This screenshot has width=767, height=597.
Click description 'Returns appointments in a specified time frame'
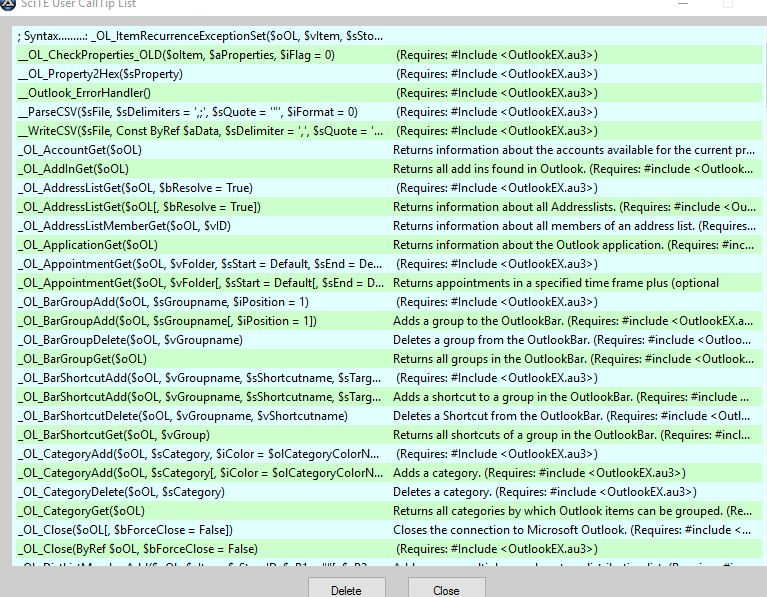pyautogui.click(x=556, y=284)
